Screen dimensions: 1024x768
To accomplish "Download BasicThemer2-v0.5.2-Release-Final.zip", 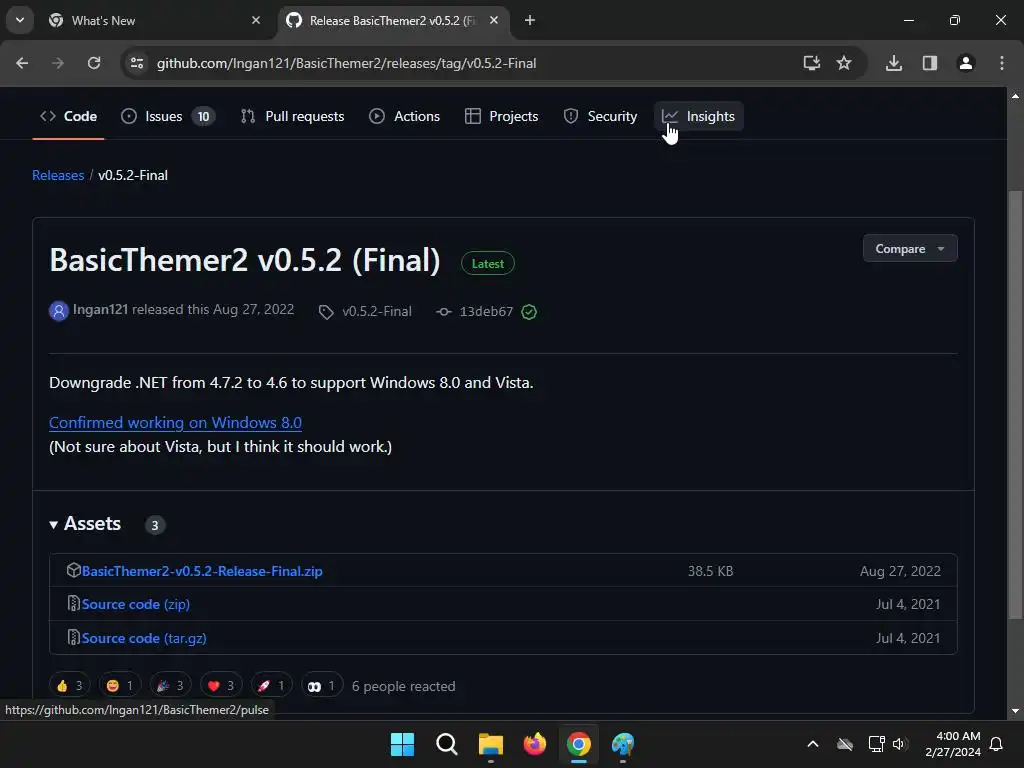I will pyautogui.click(x=202, y=571).
